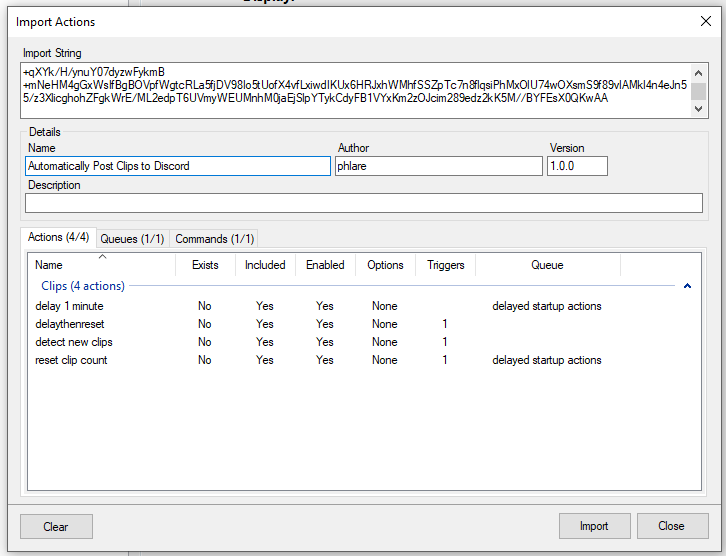Click the Queue column header
The height and width of the screenshot is (556, 726).
[547, 265]
